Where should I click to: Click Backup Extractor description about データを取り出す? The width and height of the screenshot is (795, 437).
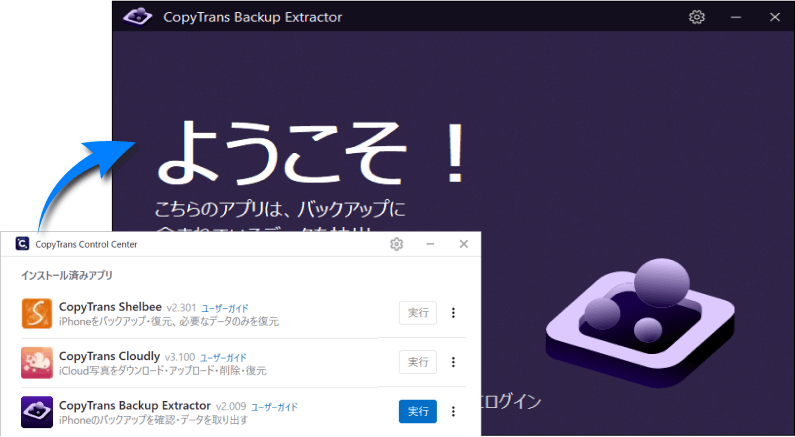(154, 420)
